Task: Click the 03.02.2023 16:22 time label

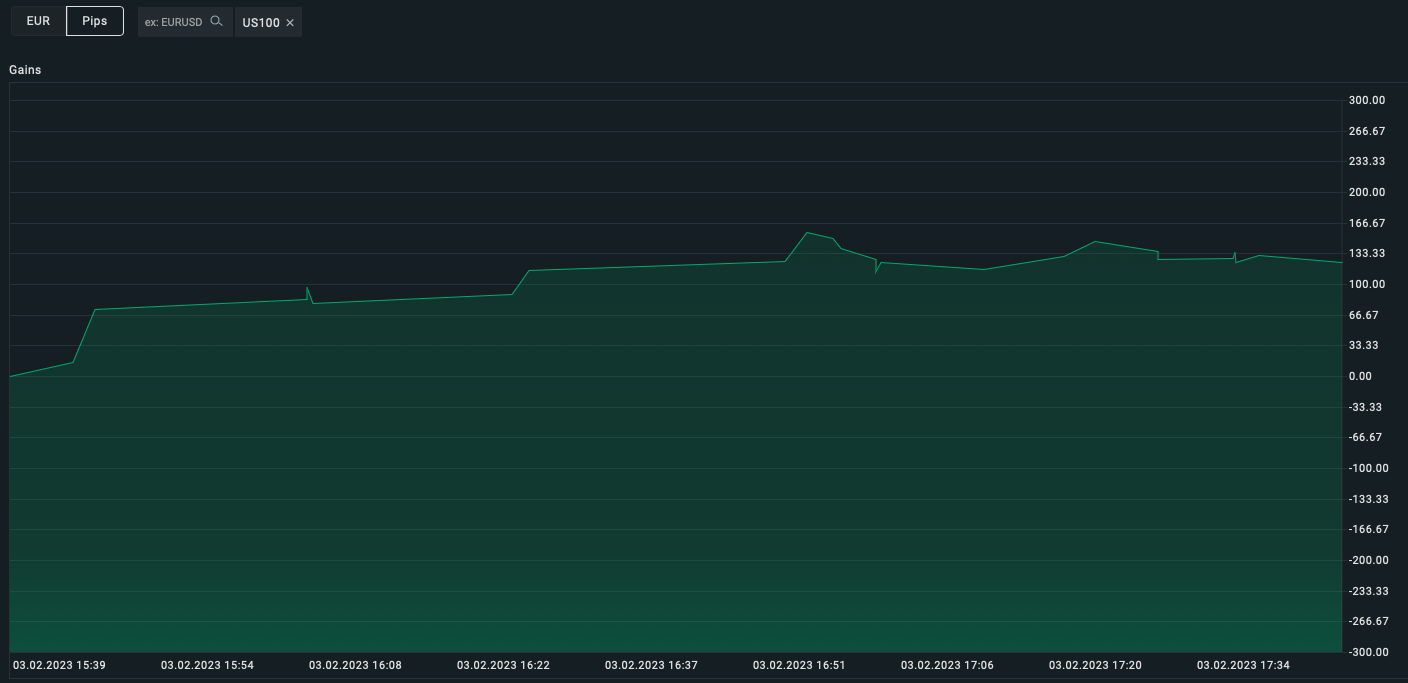Action: [504, 665]
